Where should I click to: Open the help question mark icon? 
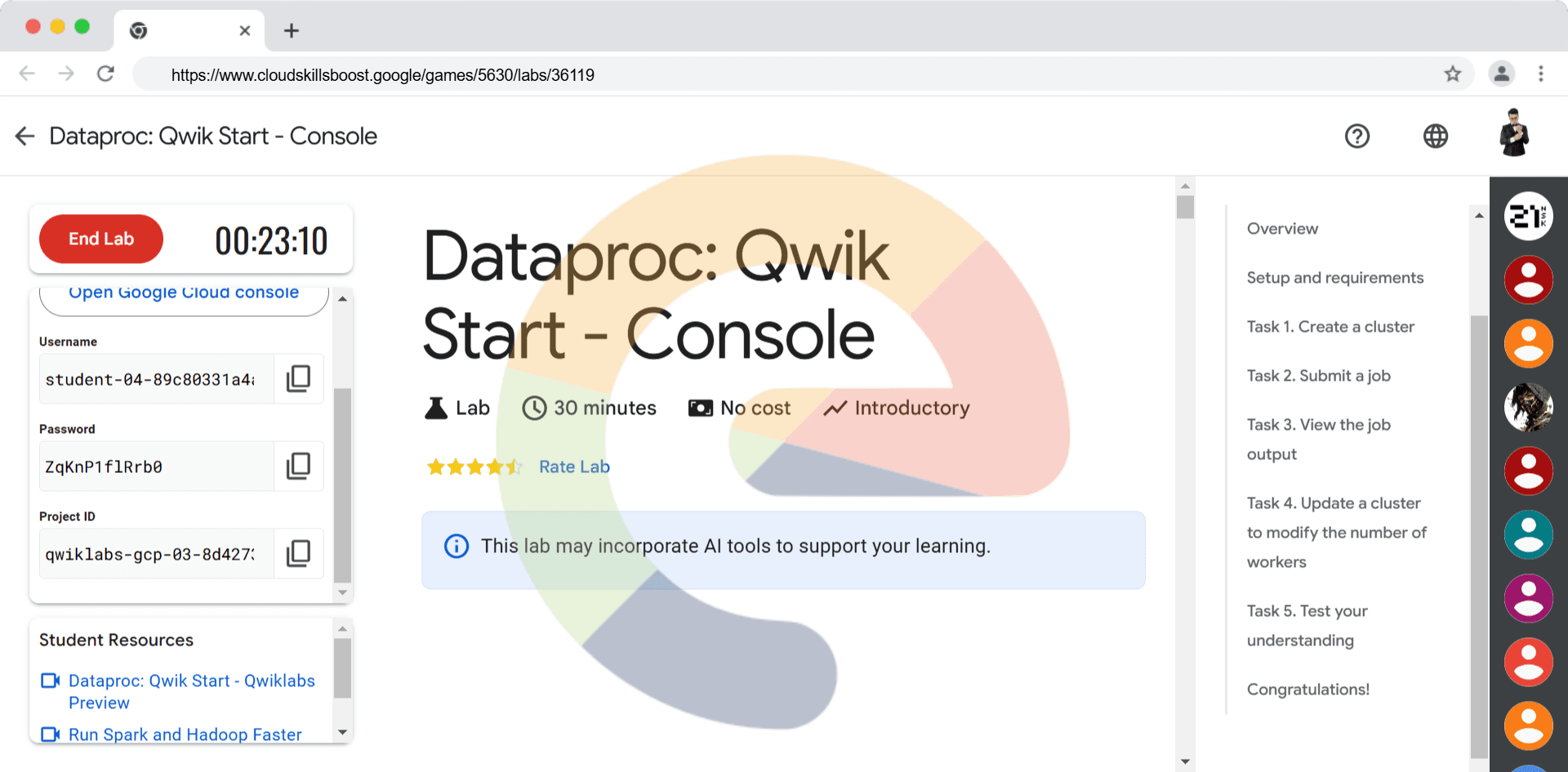click(1356, 136)
